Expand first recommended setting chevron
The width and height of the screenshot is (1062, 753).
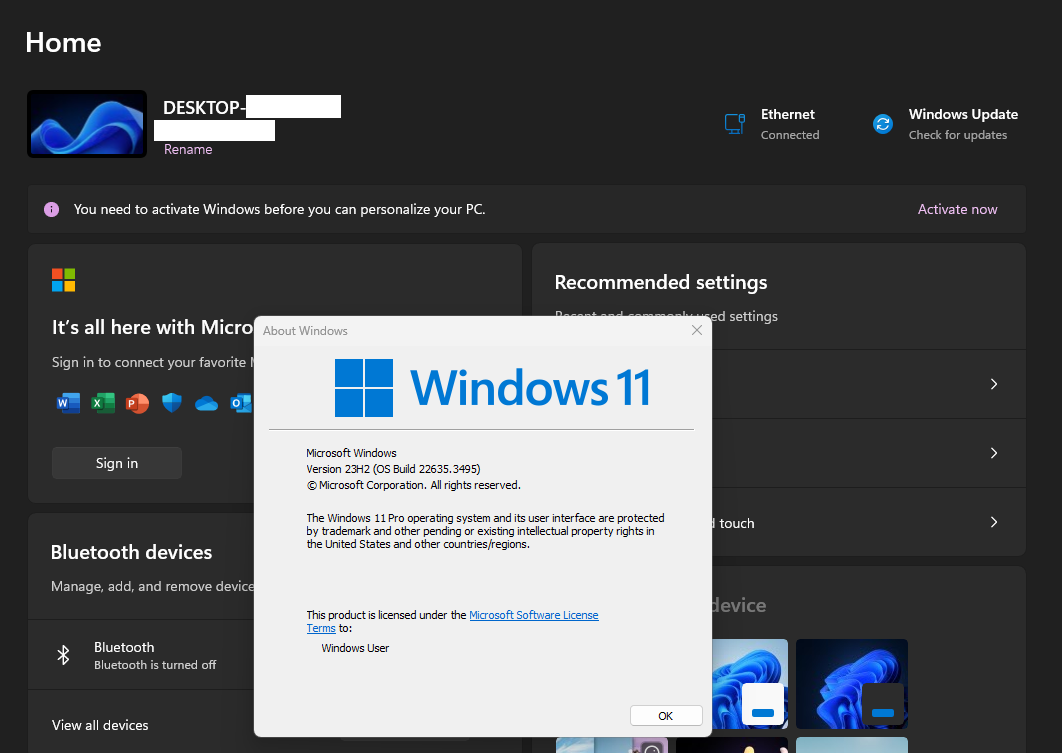point(994,384)
